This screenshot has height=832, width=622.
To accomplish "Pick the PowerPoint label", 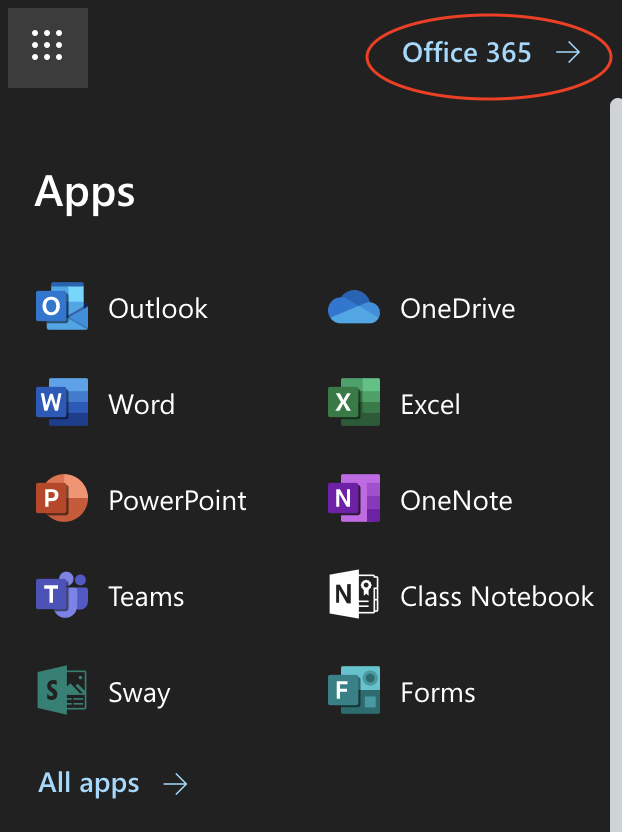I will click(x=177, y=500).
